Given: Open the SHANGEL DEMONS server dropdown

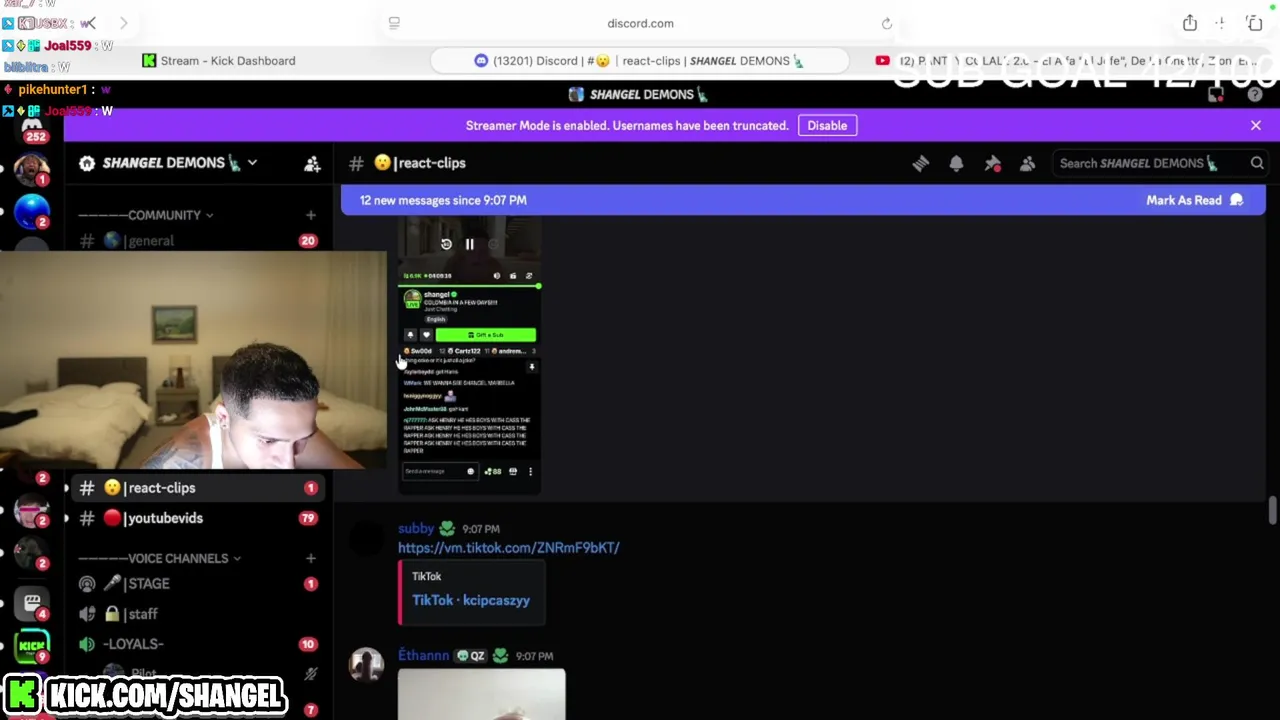Looking at the screenshot, I should pos(252,163).
